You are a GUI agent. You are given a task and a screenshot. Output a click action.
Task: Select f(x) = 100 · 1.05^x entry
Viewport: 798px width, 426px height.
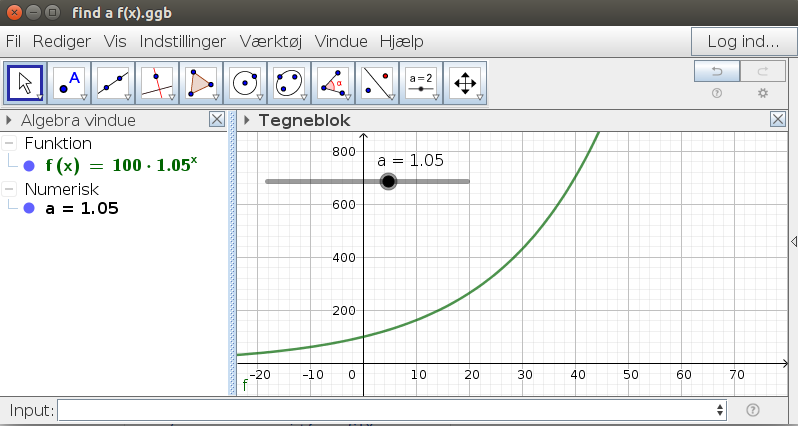click(121, 165)
